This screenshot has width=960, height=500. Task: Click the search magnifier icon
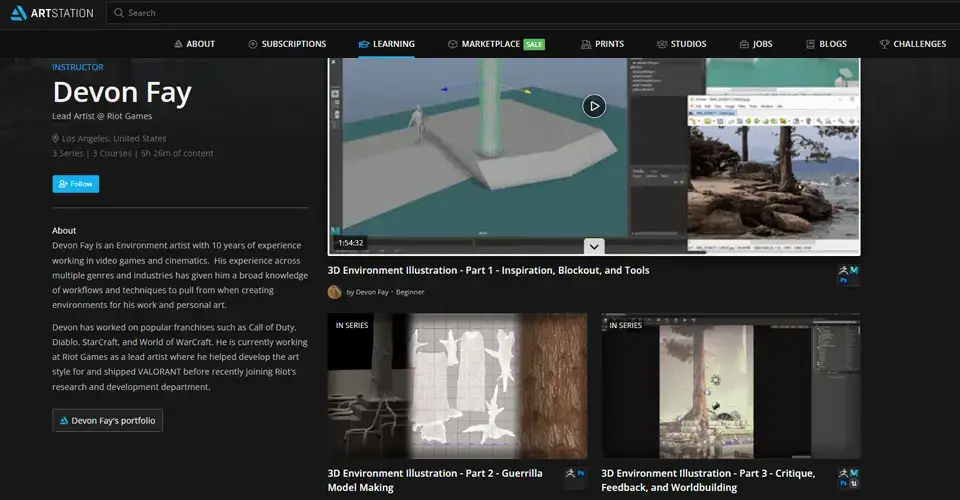point(119,13)
